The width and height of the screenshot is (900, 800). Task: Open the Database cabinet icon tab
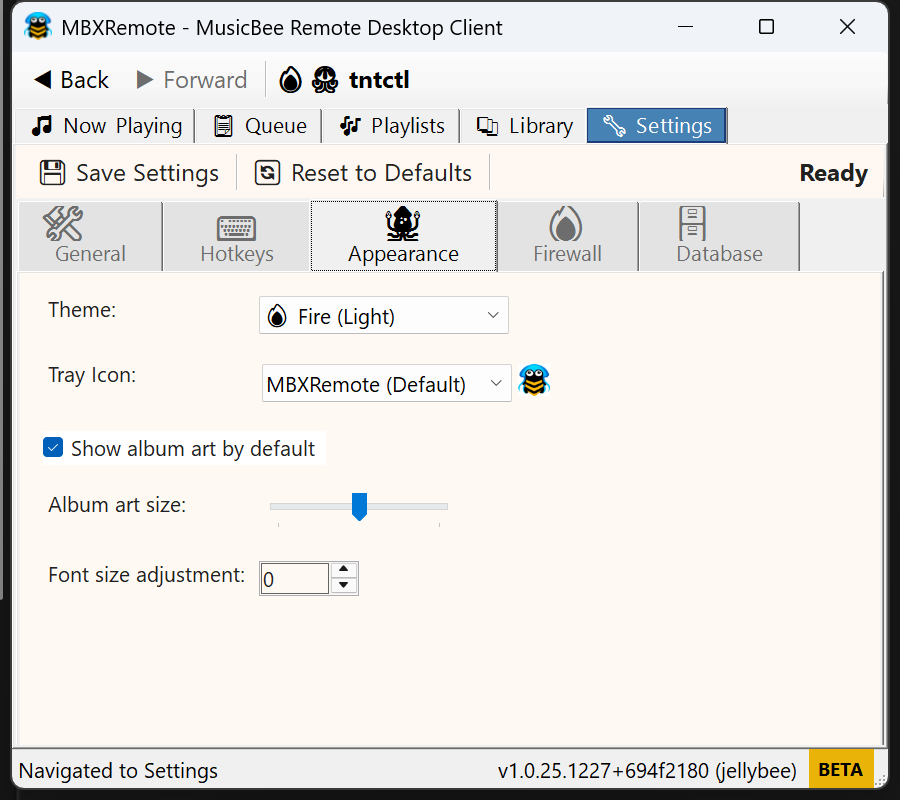(719, 236)
